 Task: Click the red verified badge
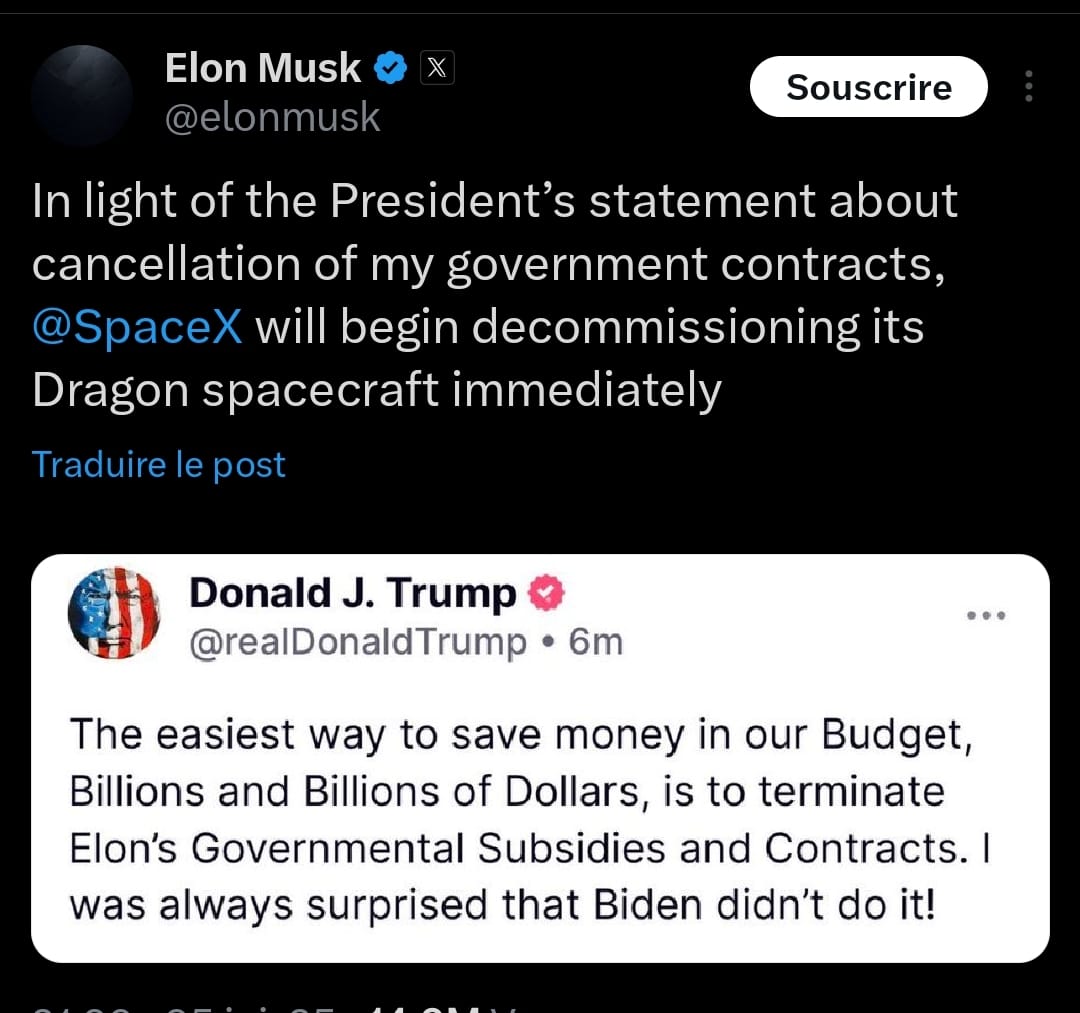(x=546, y=593)
